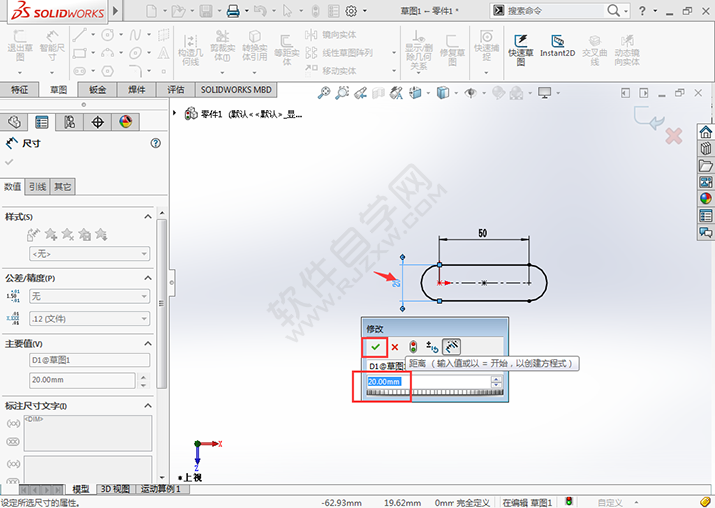The image size is (715, 508).
Task: Click the D1@草图1 name field in panel
Action: click(x=89, y=360)
